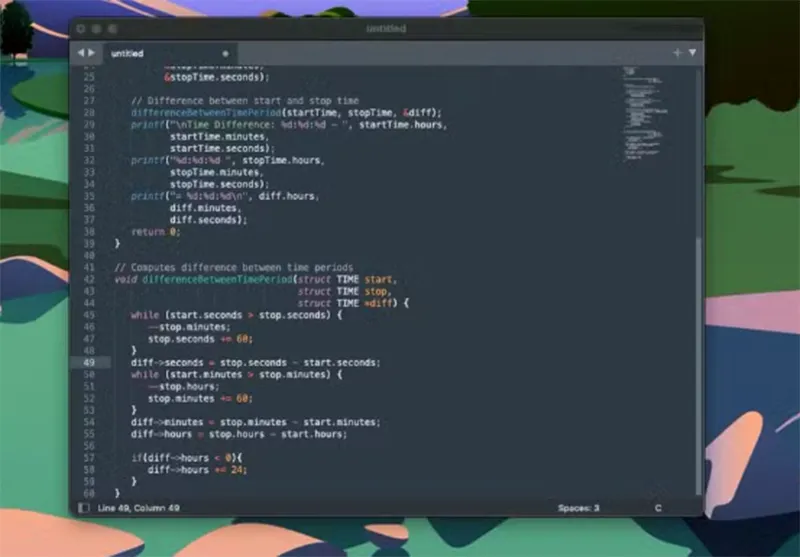Click the green zoom window button
This screenshot has width=800, height=557.
pyautogui.click(x=112, y=29)
